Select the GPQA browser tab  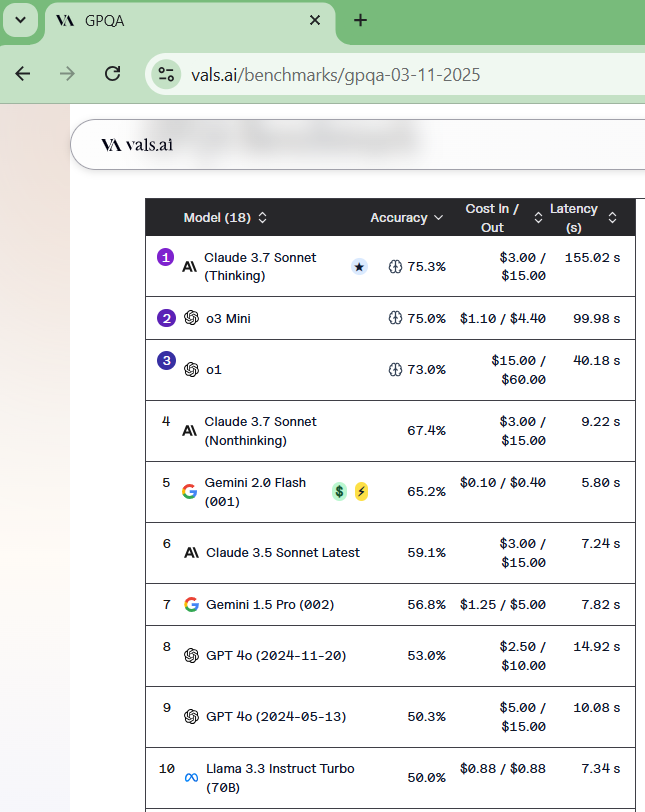pos(190,21)
